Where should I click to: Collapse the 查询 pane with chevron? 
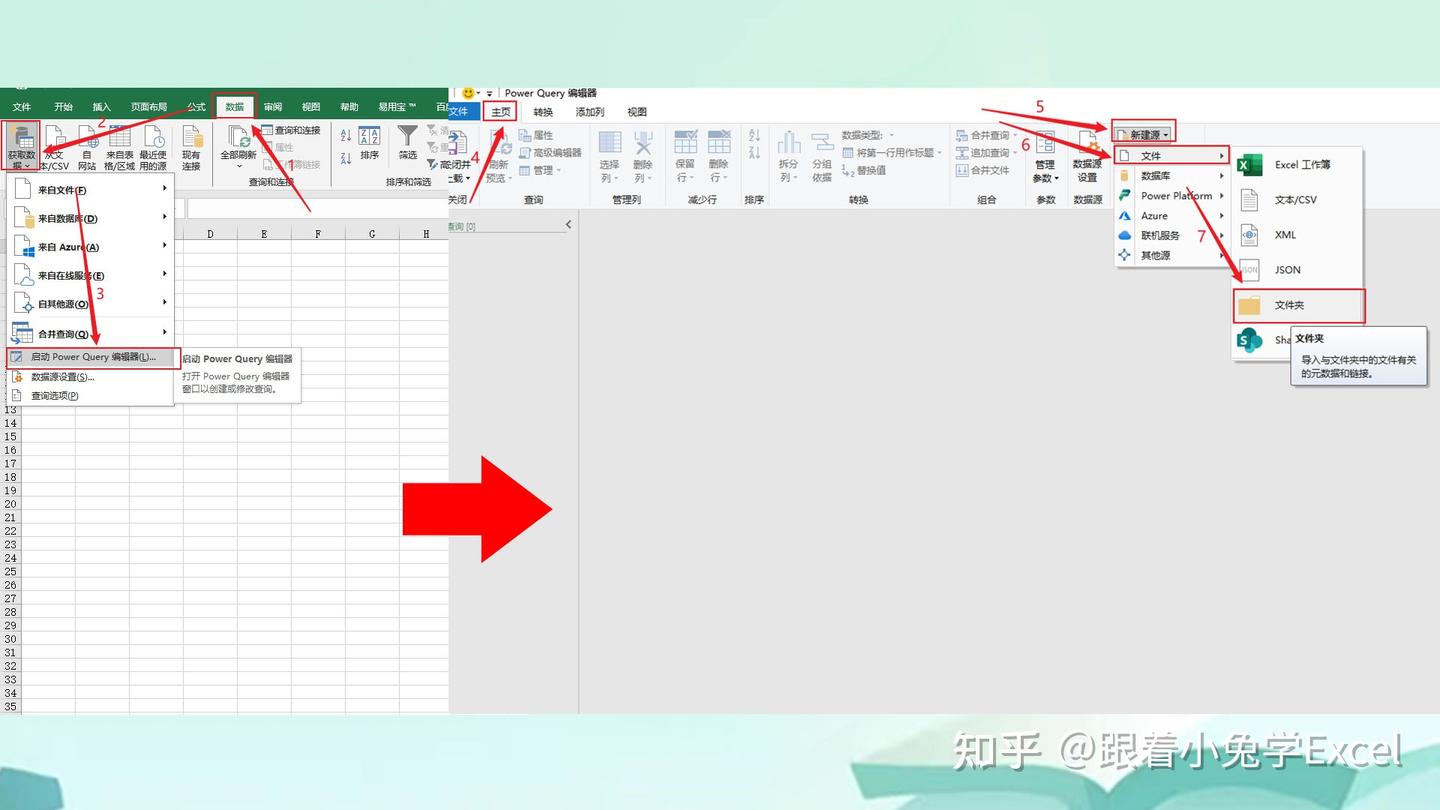click(x=568, y=225)
